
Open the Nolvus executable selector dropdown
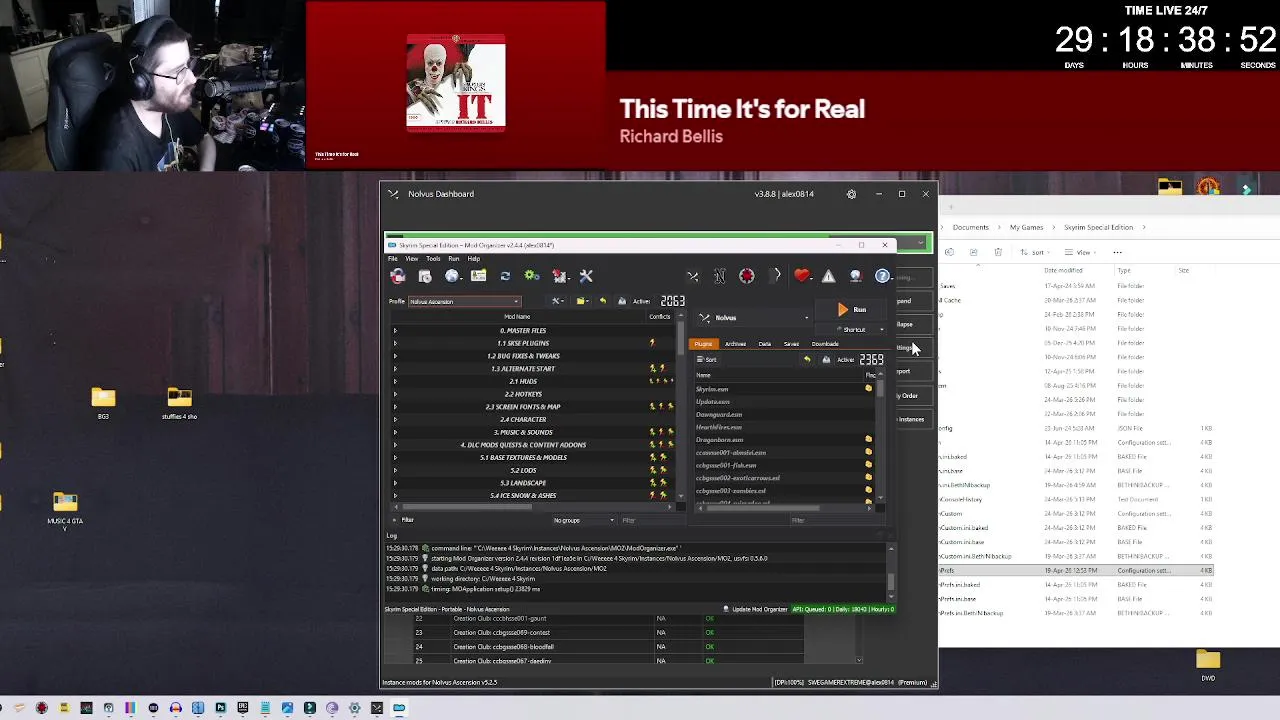tap(755, 318)
